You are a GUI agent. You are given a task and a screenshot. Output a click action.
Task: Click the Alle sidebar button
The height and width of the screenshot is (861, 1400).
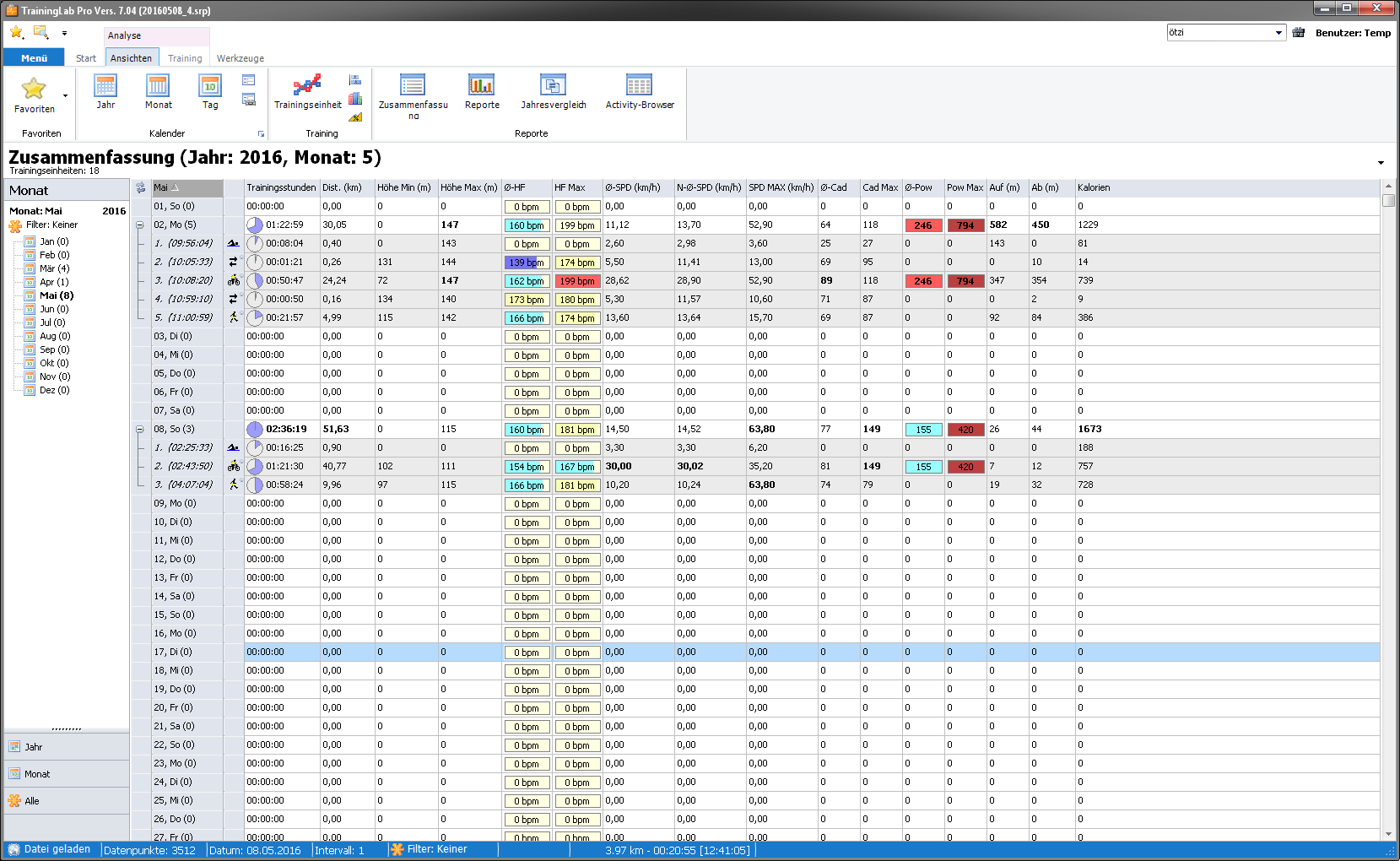pyautogui.click(x=66, y=801)
